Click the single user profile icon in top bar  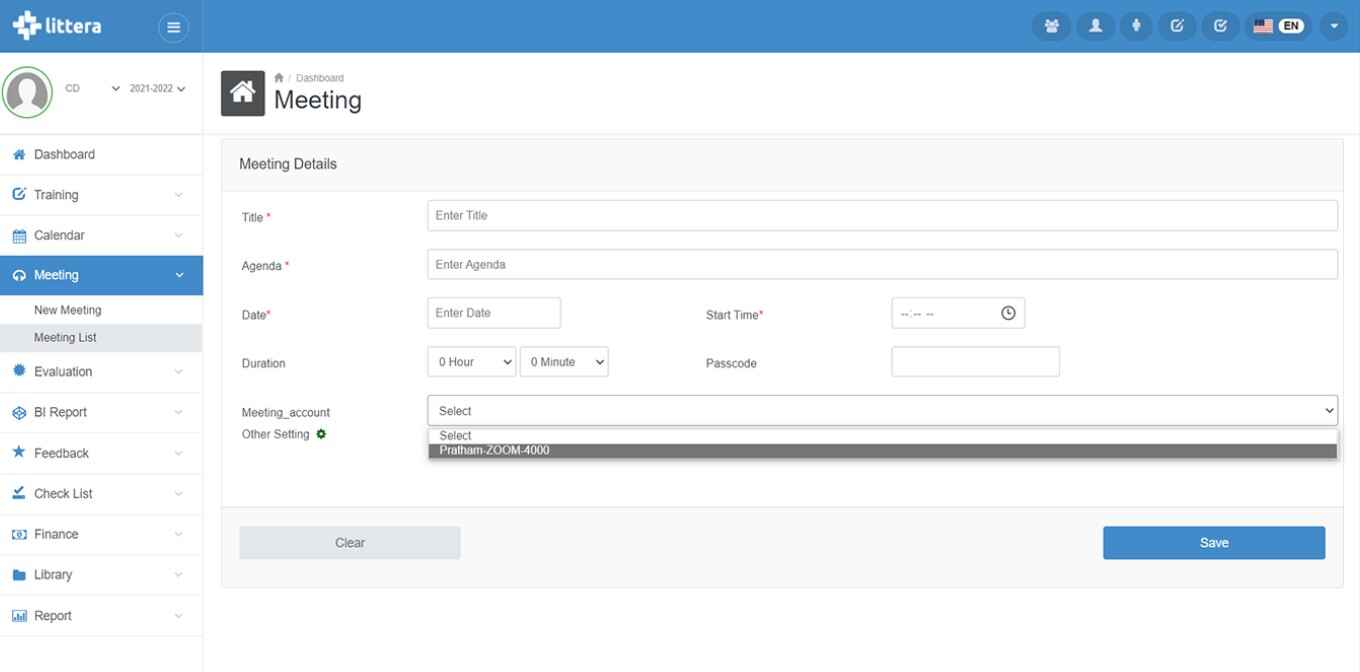click(x=1095, y=27)
